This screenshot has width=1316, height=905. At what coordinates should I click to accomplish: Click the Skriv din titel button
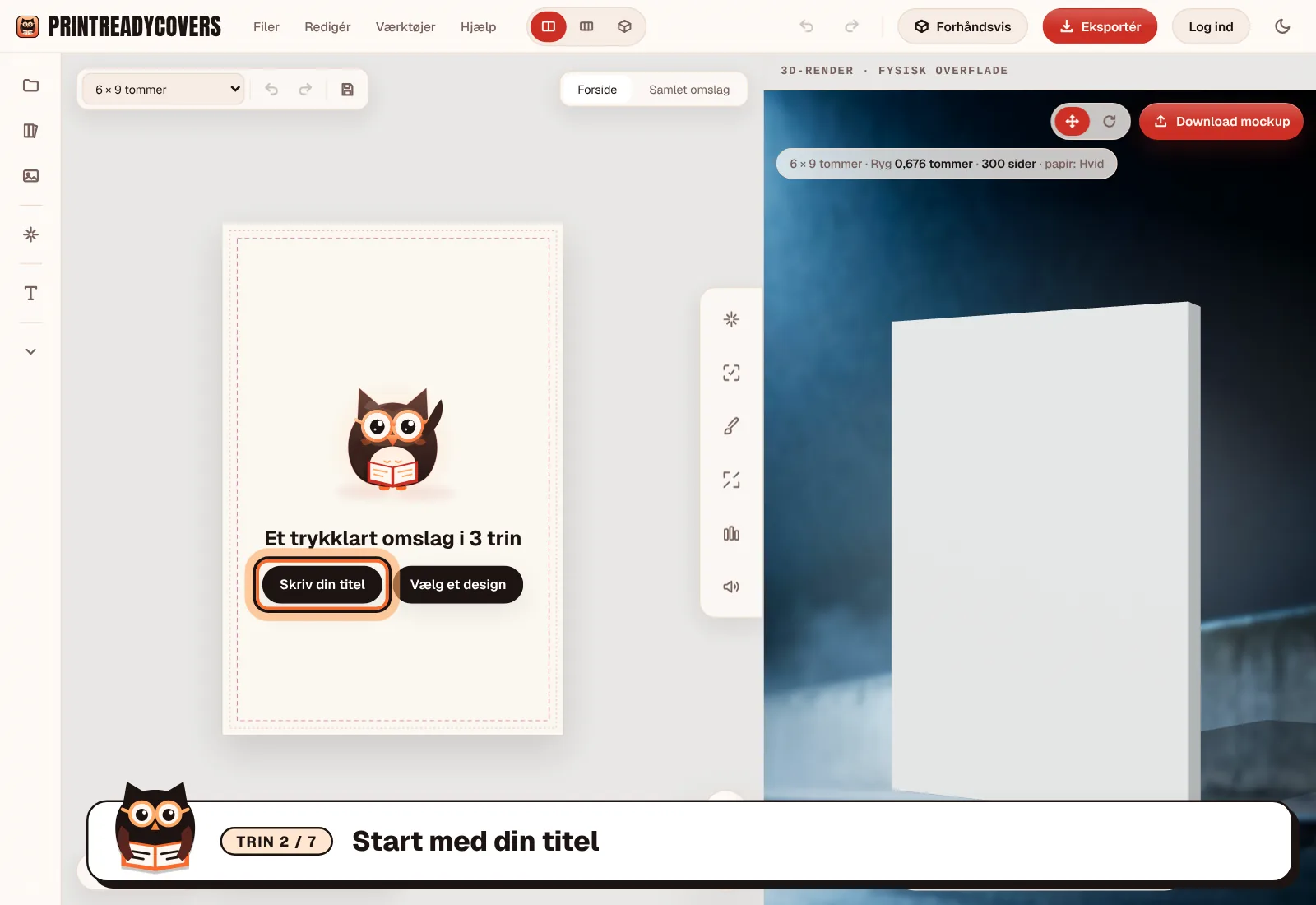click(322, 585)
